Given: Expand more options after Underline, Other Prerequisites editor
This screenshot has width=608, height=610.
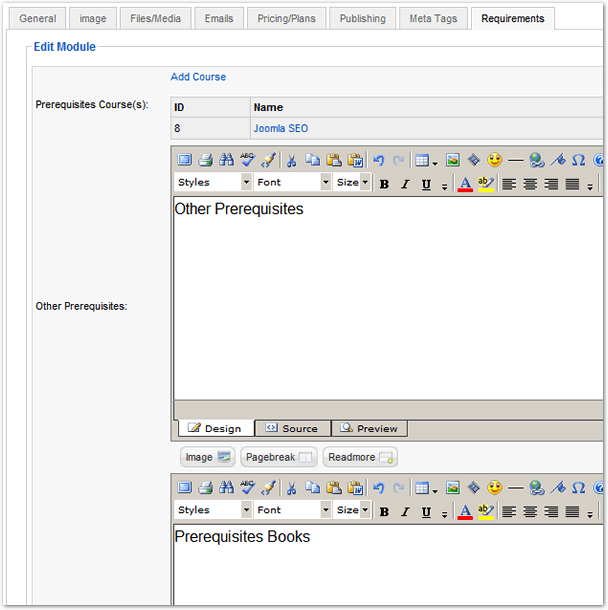Looking at the screenshot, I should click(x=444, y=187).
